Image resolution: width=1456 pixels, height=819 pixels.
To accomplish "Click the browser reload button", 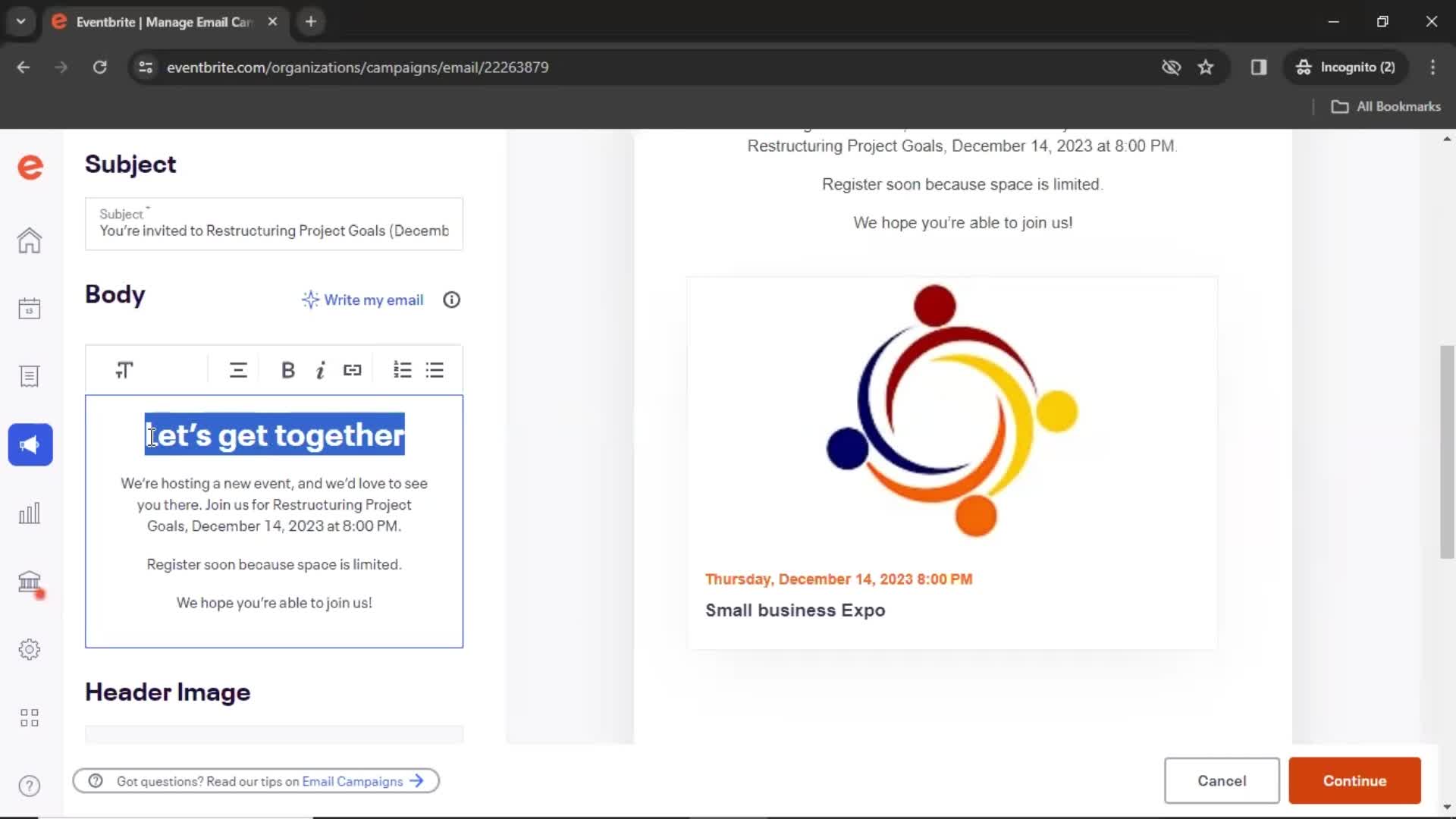I will pos(100,67).
